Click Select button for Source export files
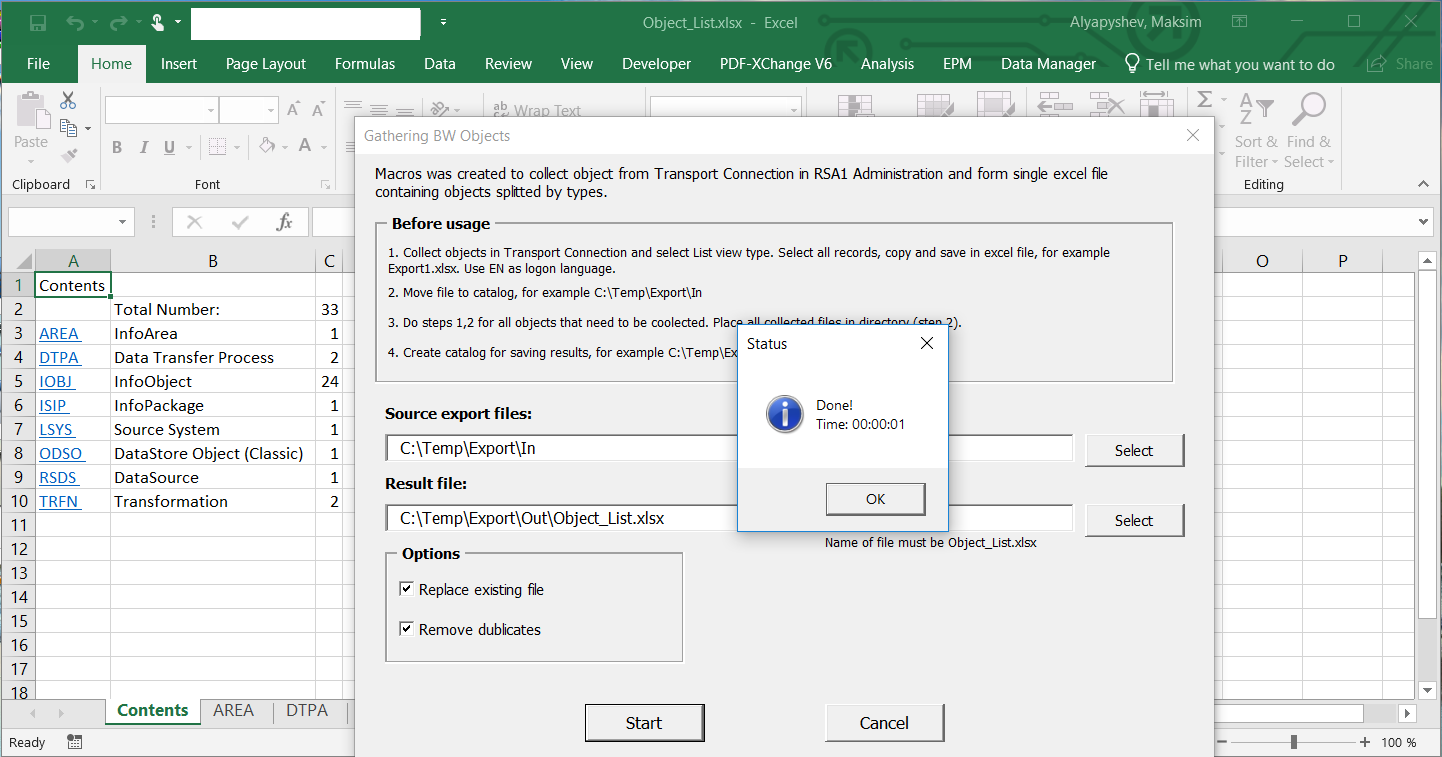This screenshot has height=757, width=1442. (1134, 450)
